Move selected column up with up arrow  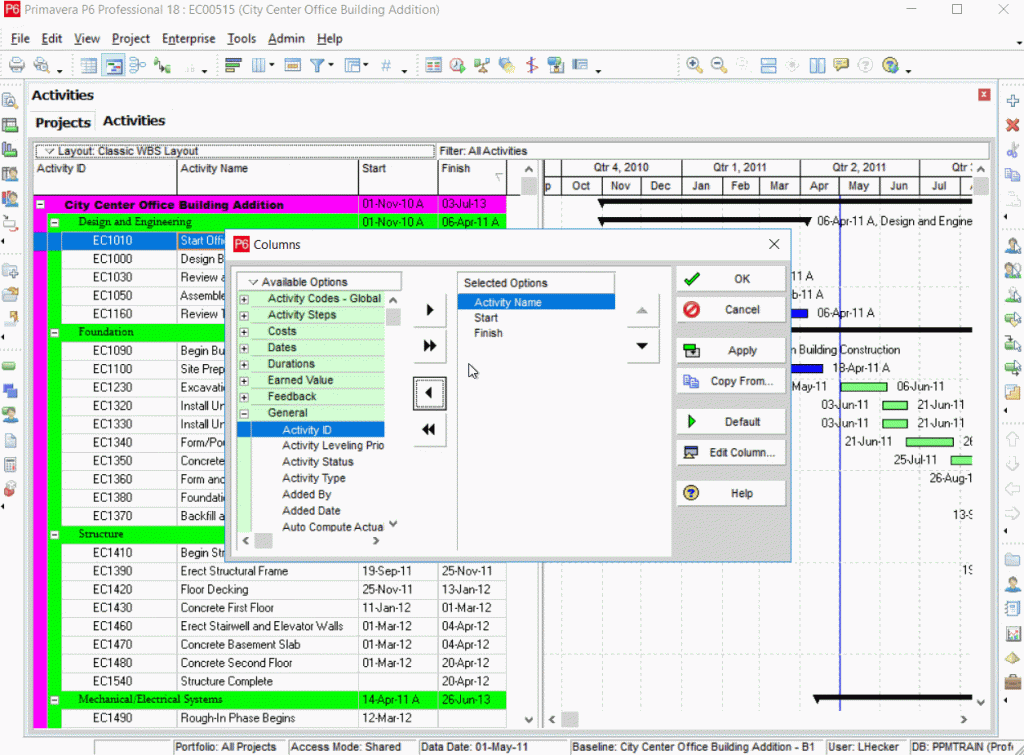click(642, 310)
